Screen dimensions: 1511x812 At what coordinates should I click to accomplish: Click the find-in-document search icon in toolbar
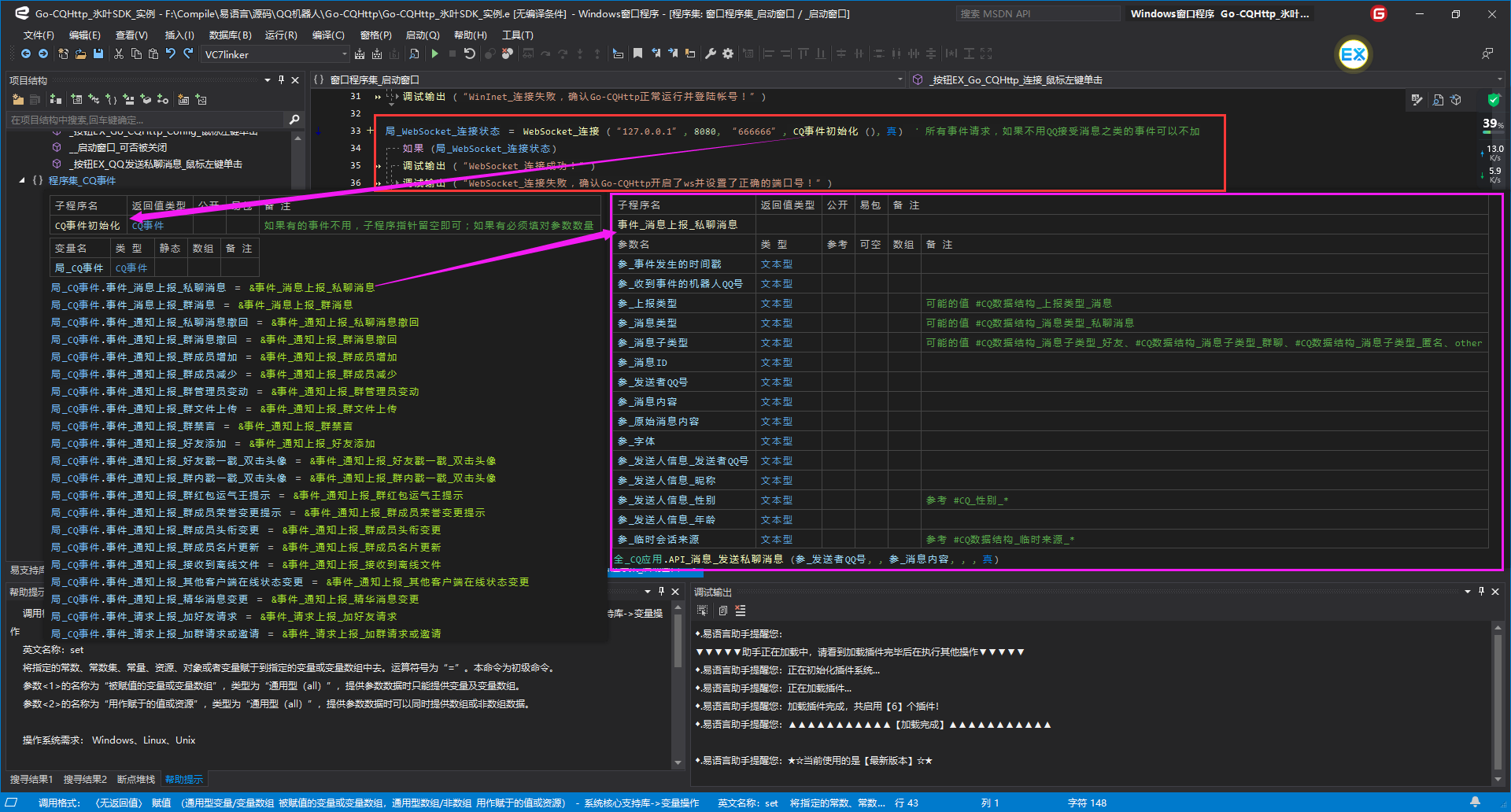click(414, 54)
